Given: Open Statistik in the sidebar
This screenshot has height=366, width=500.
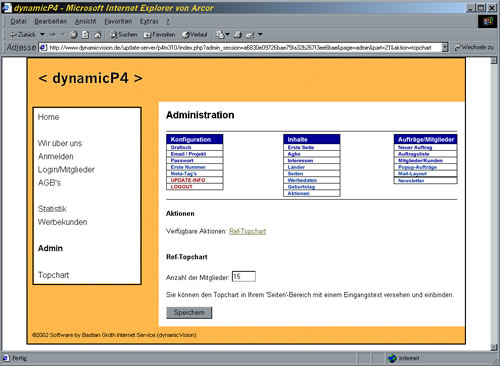Looking at the screenshot, I should (52, 209).
